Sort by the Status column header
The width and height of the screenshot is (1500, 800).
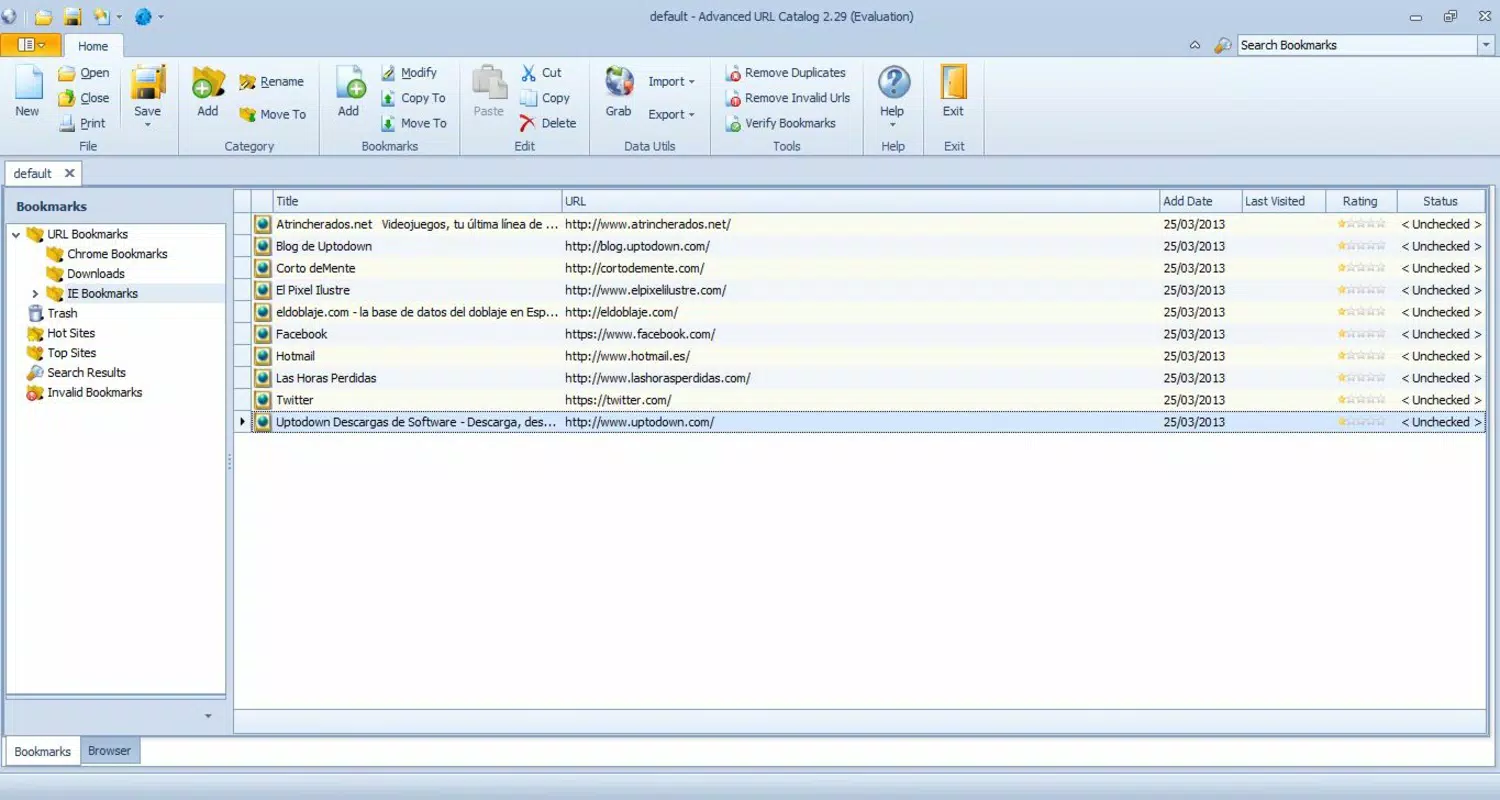pos(1441,201)
